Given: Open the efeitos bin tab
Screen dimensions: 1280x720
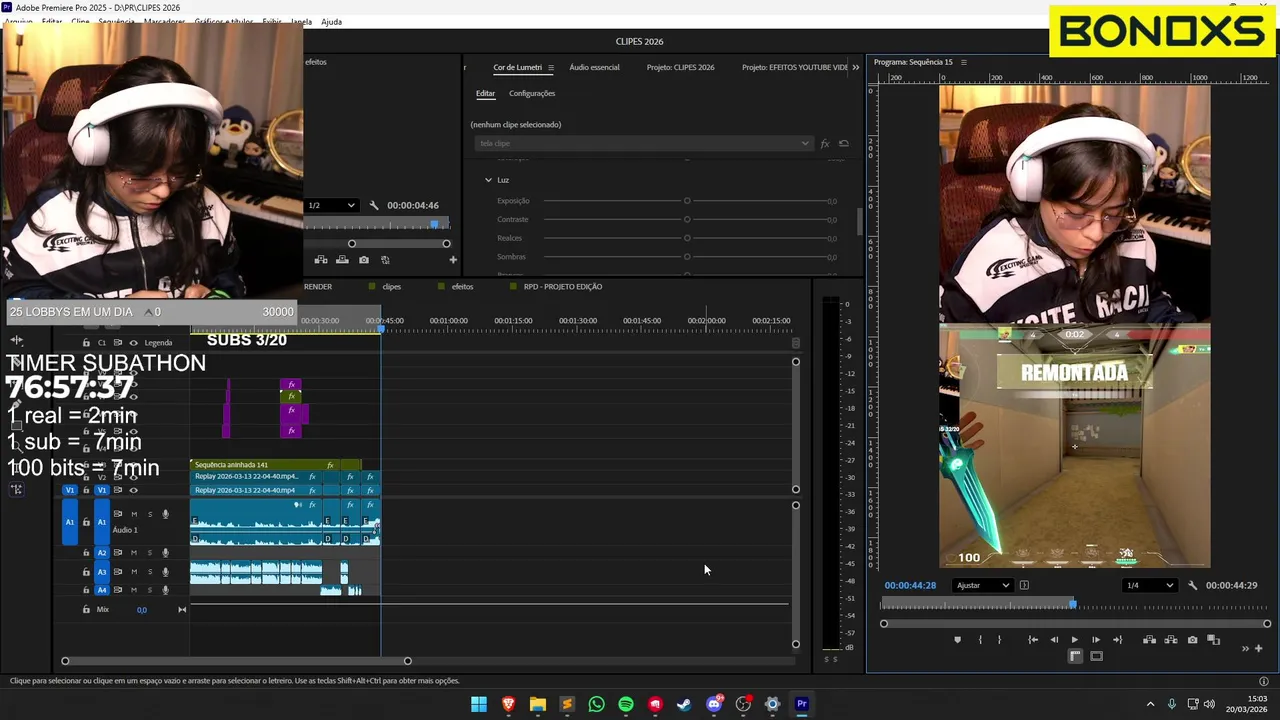Looking at the screenshot, I should [x=462, y=287].
